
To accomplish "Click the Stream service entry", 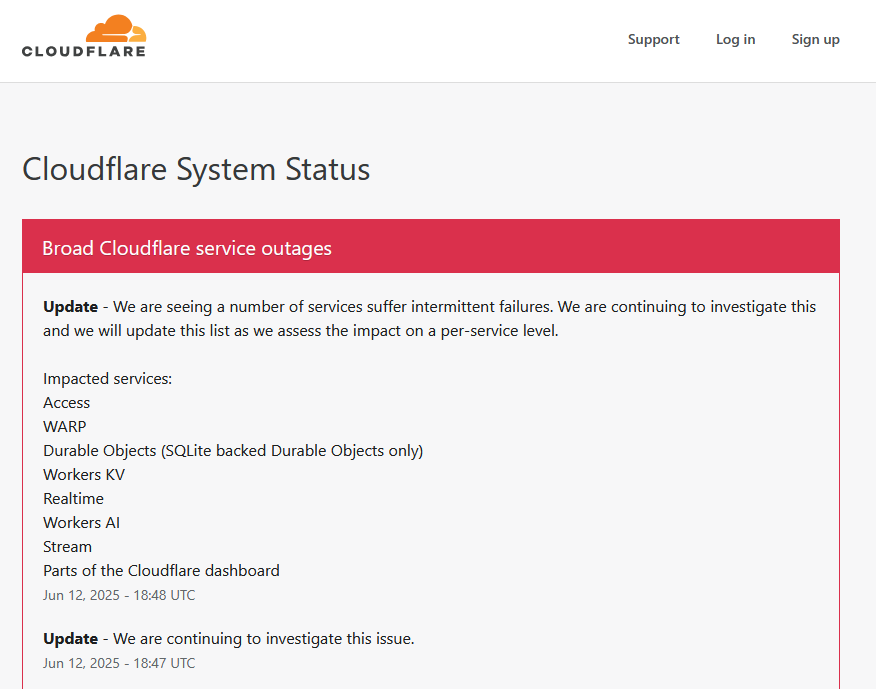I will pyautogui.click(x=67, y=547).
